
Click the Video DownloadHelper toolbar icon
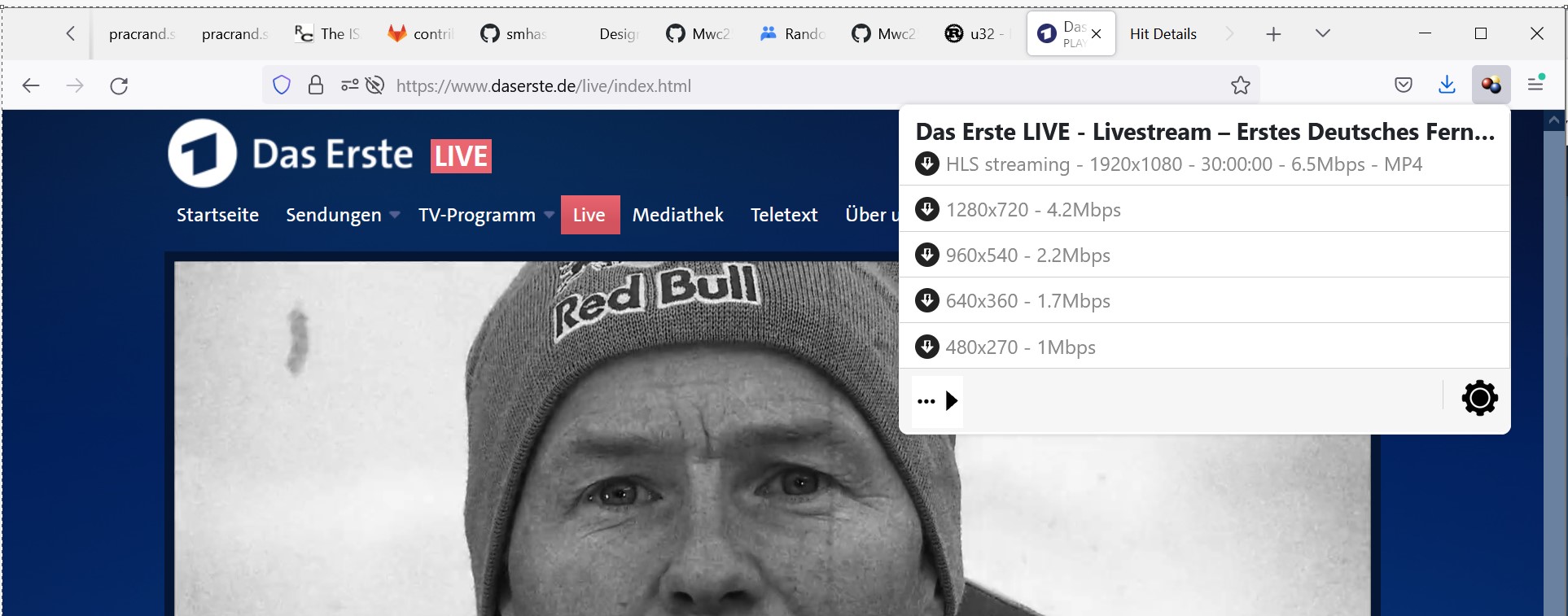click(1491, 85)
